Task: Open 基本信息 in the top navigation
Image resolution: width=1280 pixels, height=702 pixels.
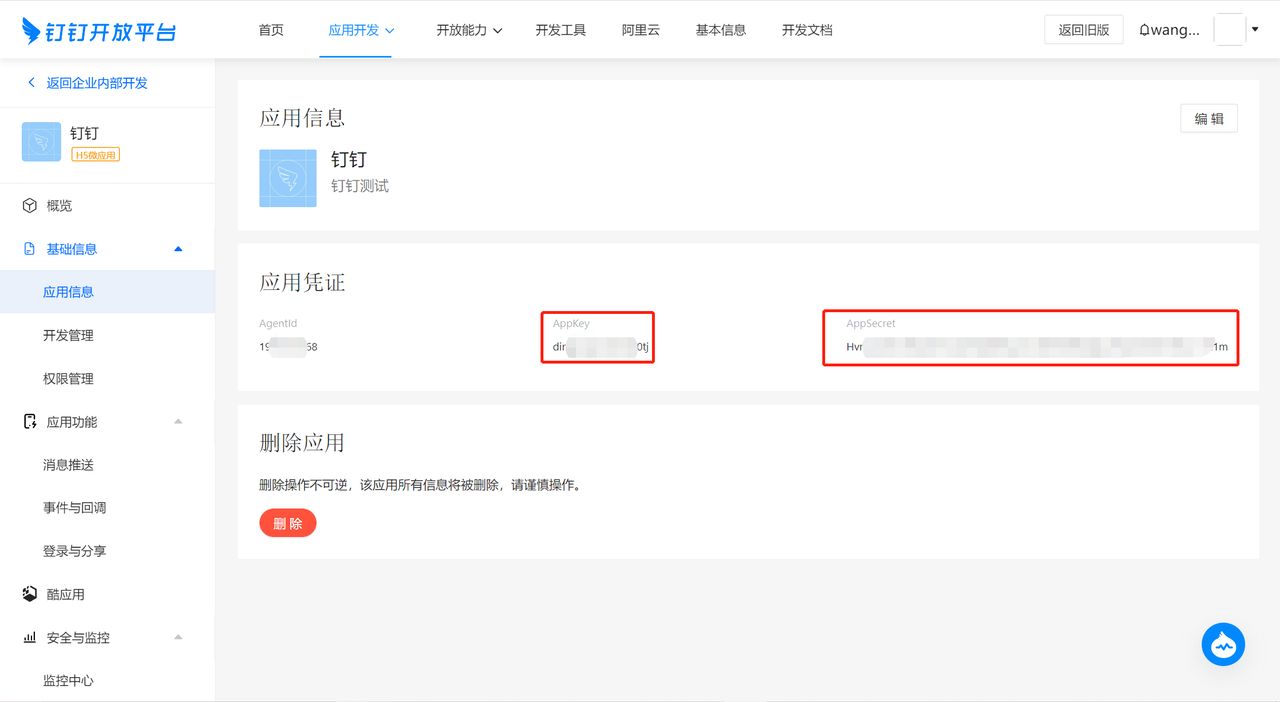Action: 721,30
